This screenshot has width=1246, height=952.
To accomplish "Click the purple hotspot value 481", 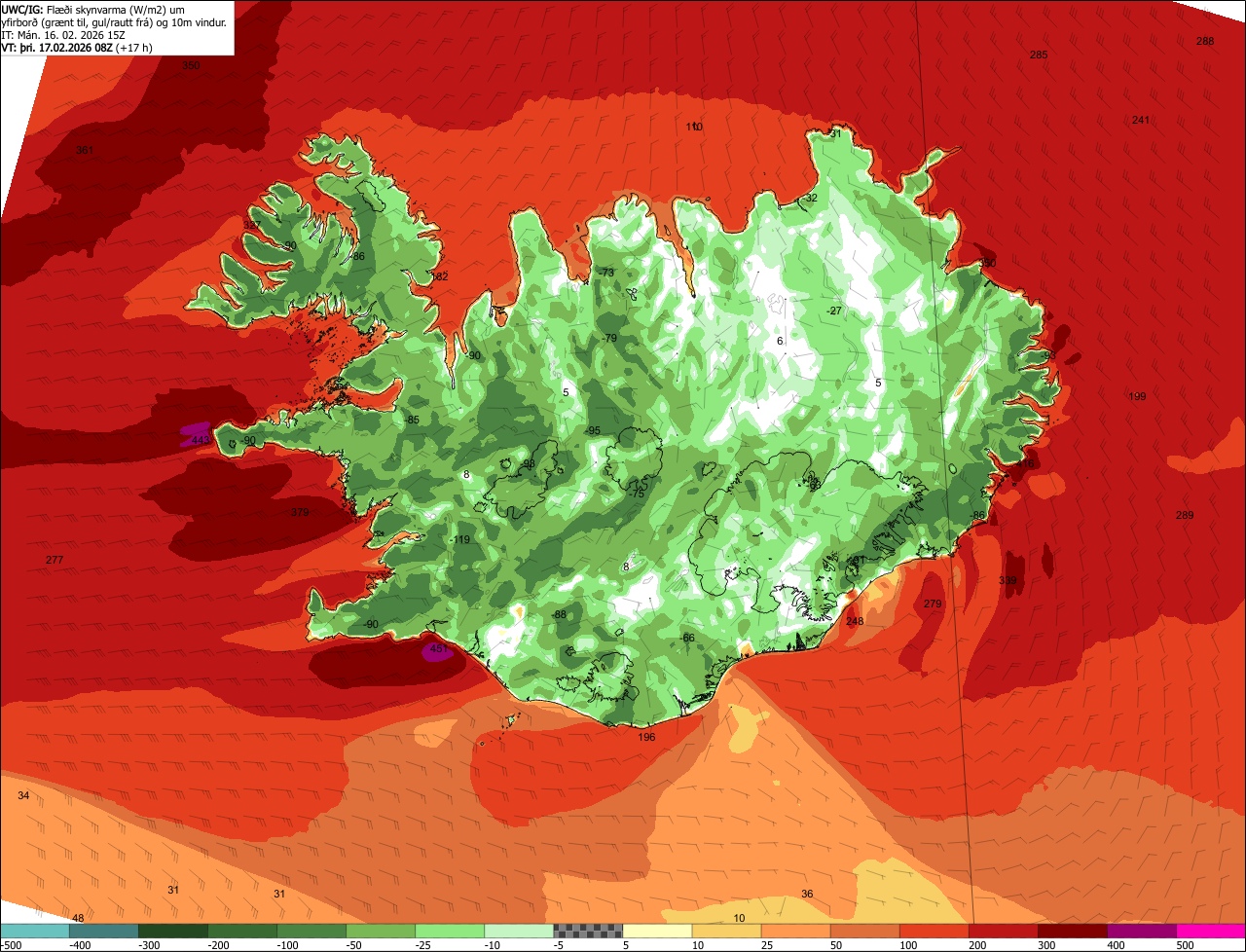I will (x=438, y=648).
